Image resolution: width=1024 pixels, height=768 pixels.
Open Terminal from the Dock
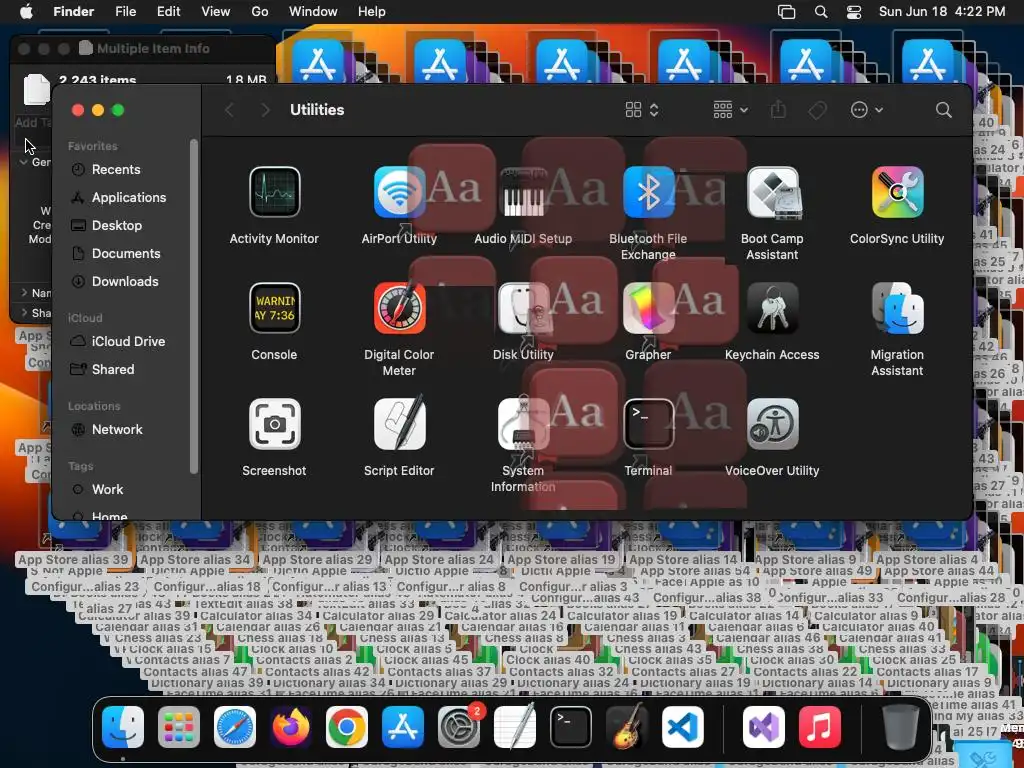pos(571,727)
